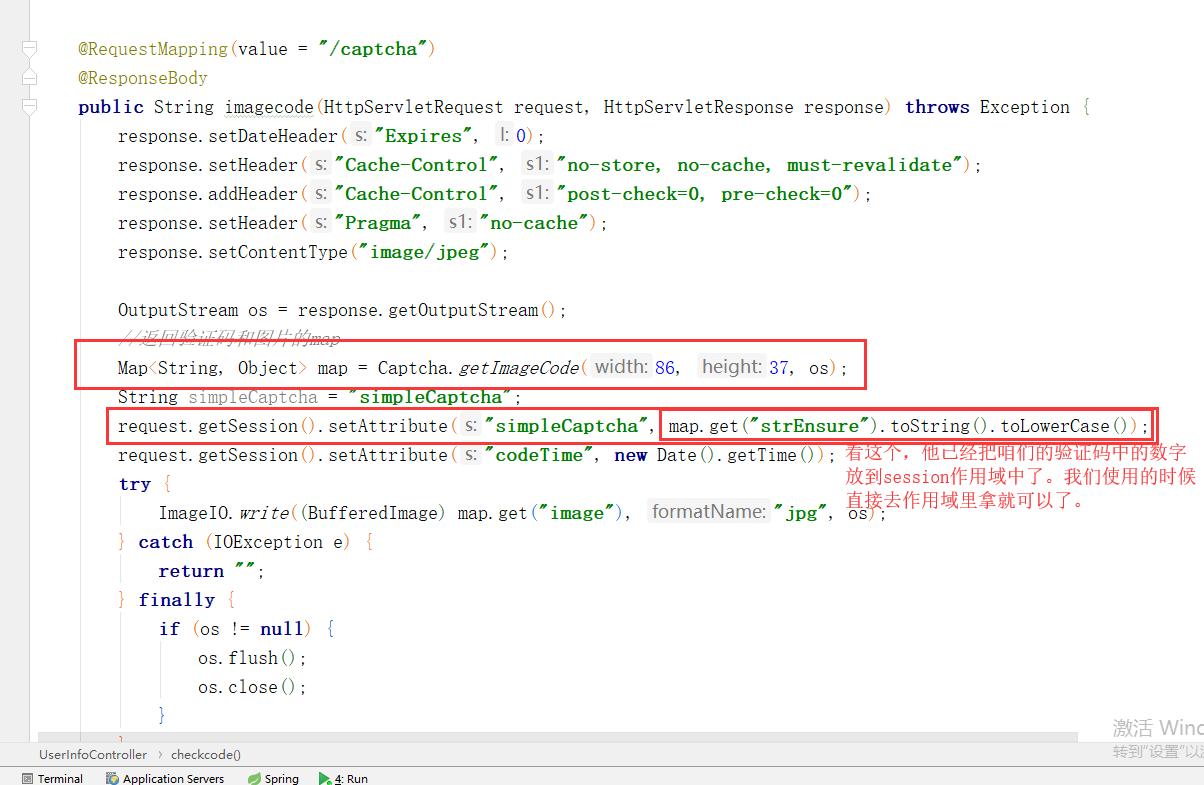Viewport: 1204px width, 785px height.
Task: Click the "Expires" string literal
Action: coord(424,136)
